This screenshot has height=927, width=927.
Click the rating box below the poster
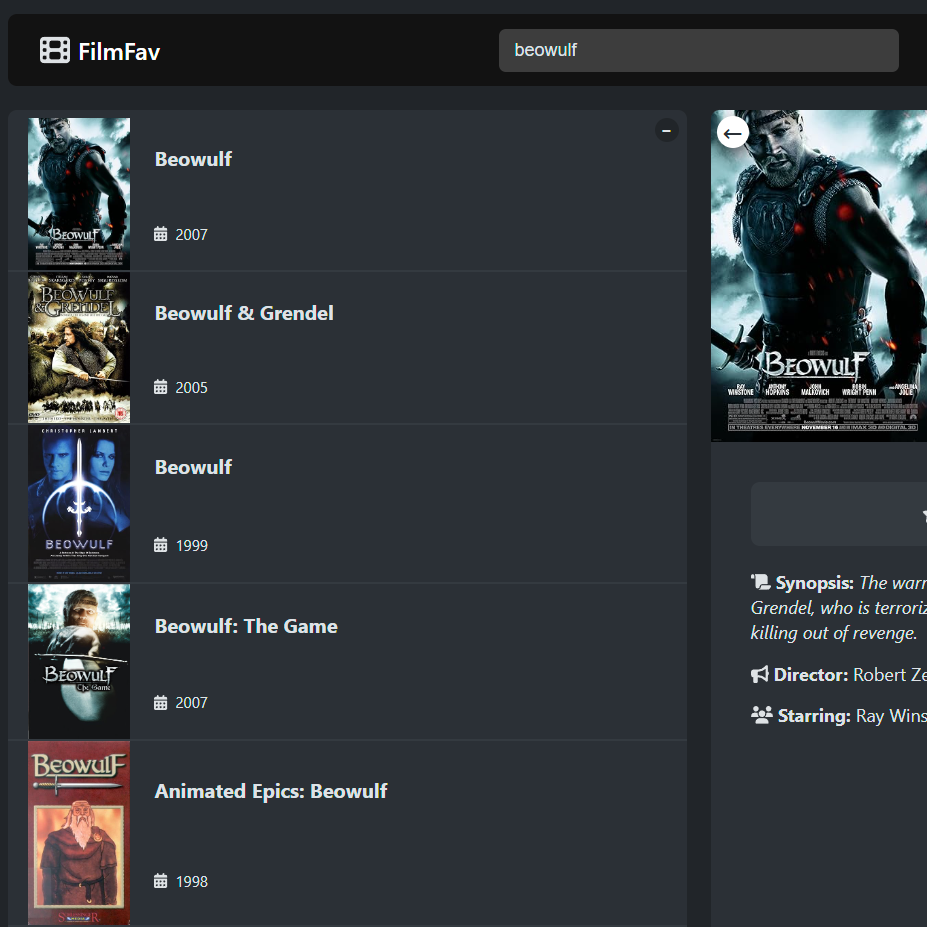point(839,514)
